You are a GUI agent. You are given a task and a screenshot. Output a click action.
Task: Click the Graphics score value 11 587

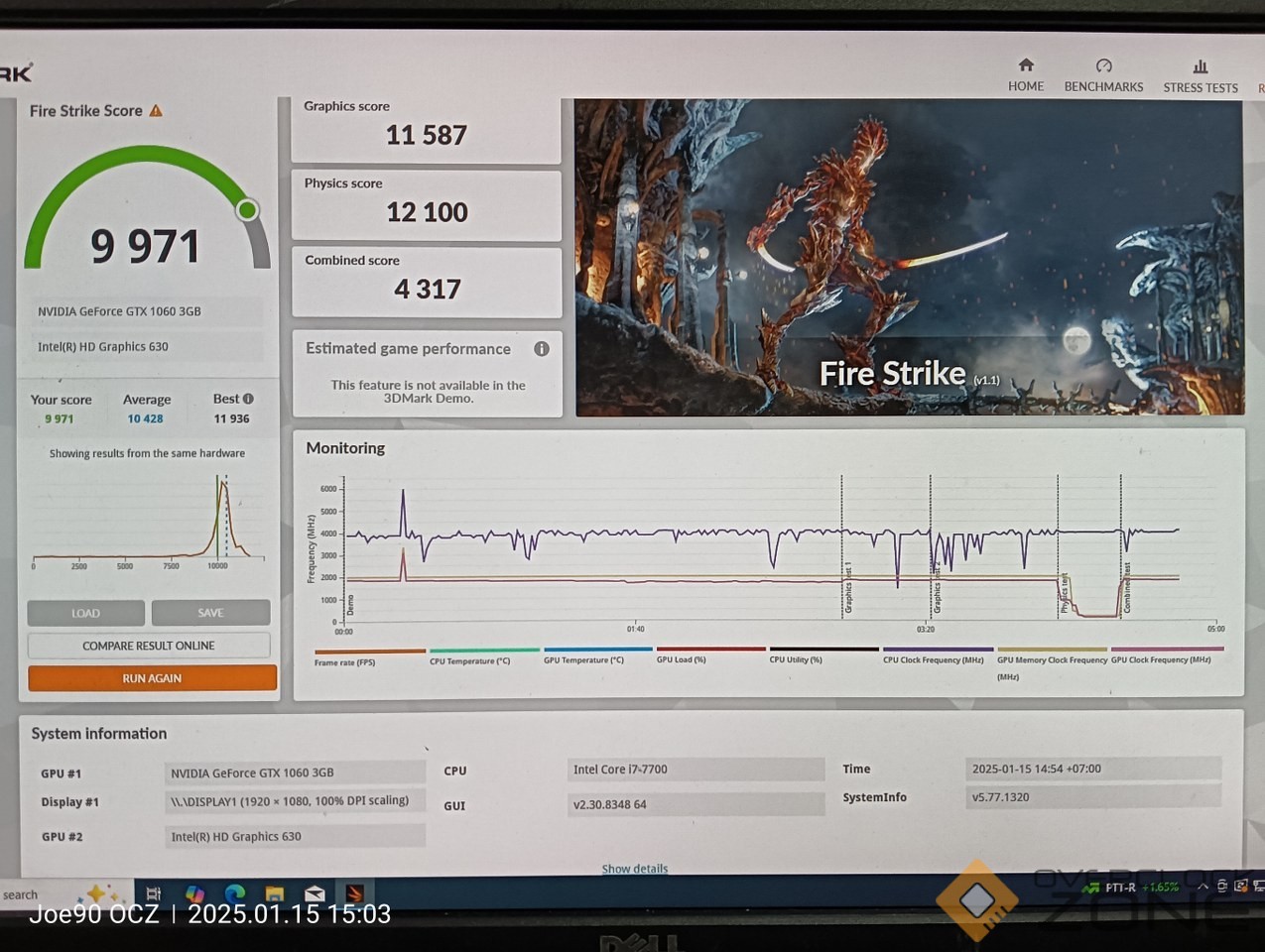[426, 135]
